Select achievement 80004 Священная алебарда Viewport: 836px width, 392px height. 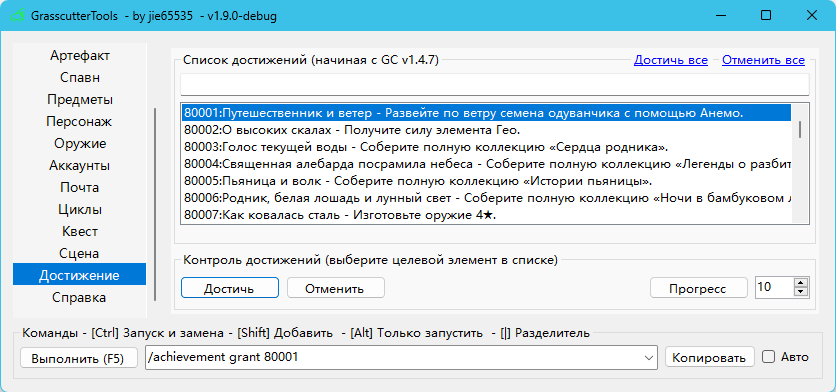pos(486,164)
